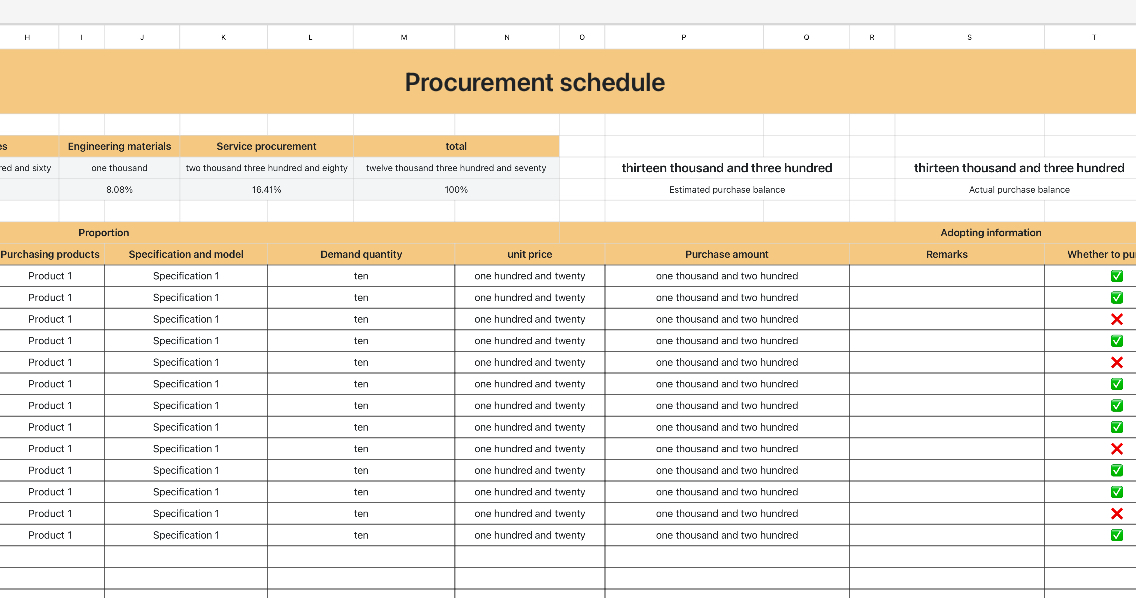Image resolution: width=1136 pixels, height=598 pixels.
Task: Toggle the green checkbox in the second product row
Action: (x=1116, y=297)
